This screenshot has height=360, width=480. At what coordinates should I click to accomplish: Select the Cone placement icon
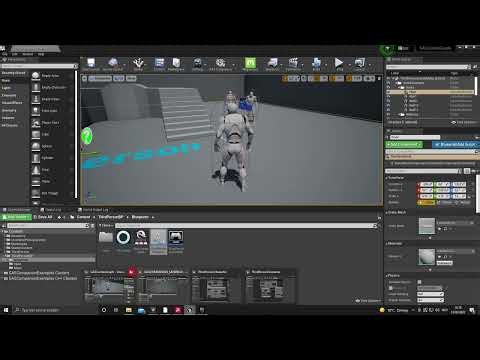(36, 170)
